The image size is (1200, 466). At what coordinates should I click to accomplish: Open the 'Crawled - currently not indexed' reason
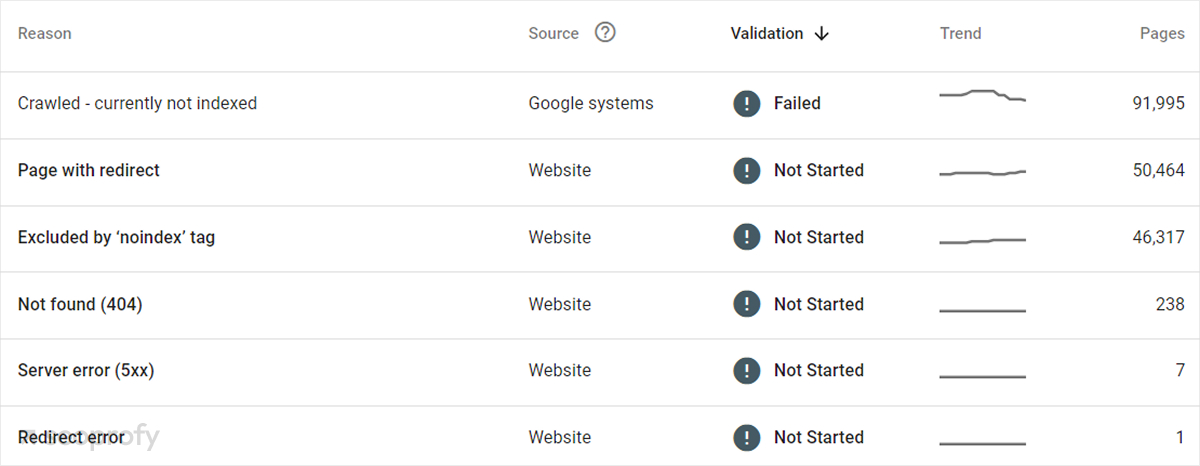pyautogui.click(x=137, y=103)
